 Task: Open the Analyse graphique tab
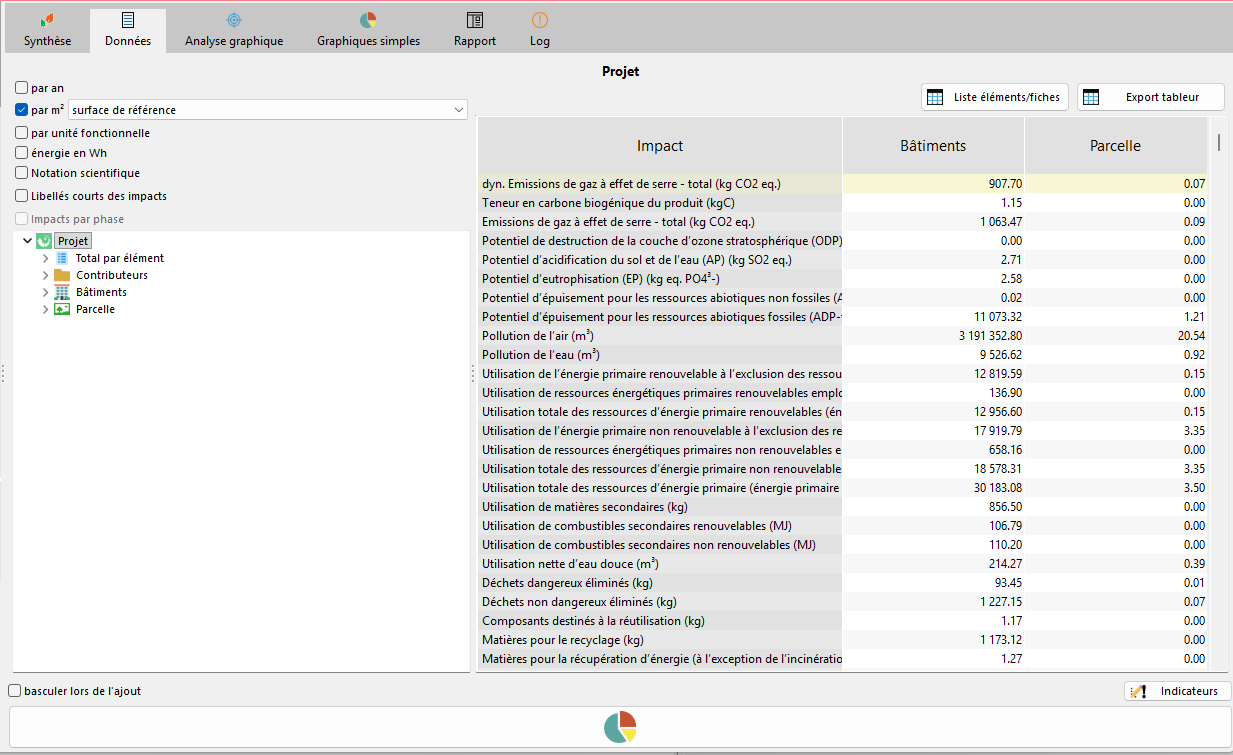234,30
